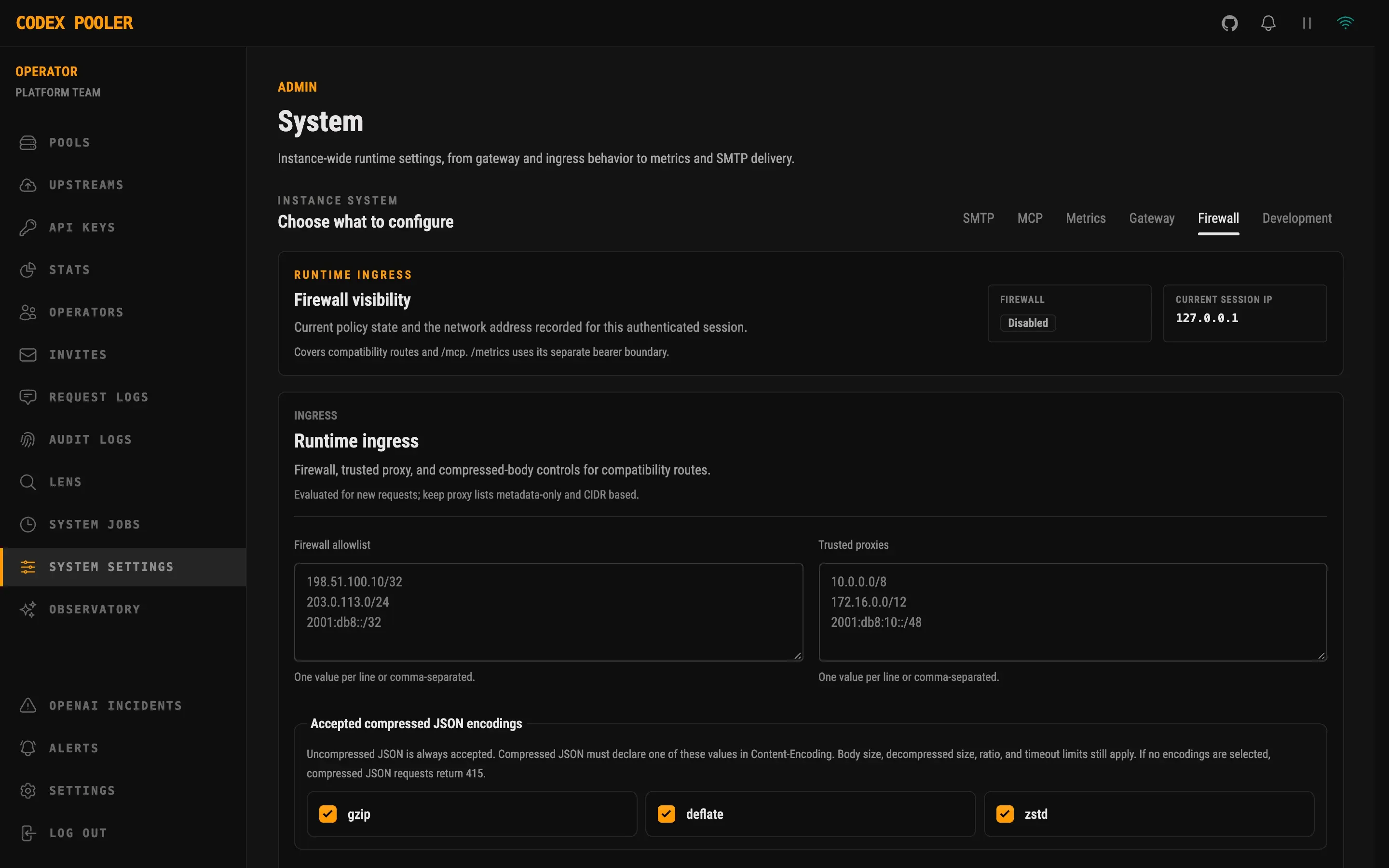The width and height of the screenshot is (1389, 868).
Task: Click the wifi connection status icon
Action: (x=1346, y=24)
